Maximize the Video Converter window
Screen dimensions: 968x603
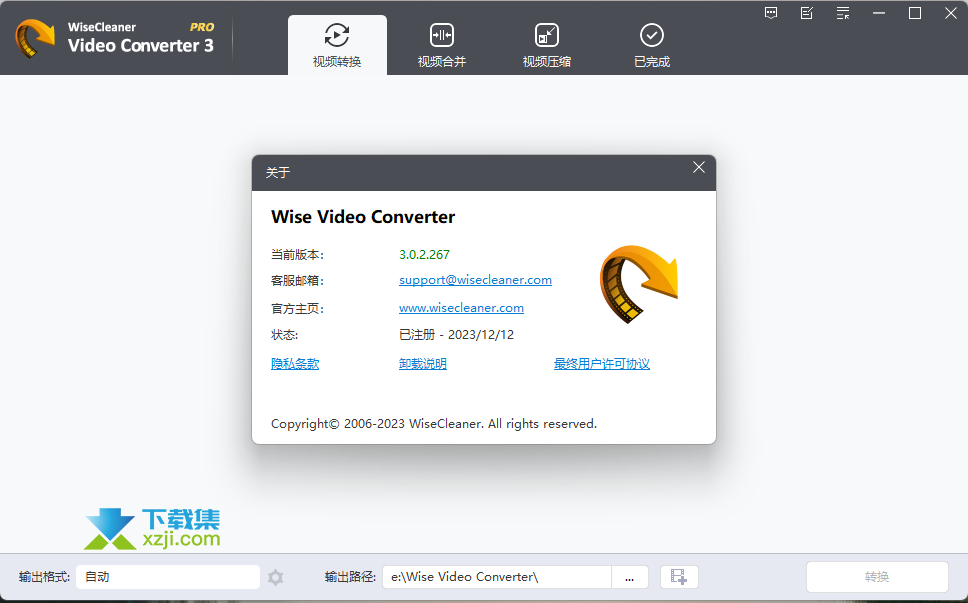[915, 13]
